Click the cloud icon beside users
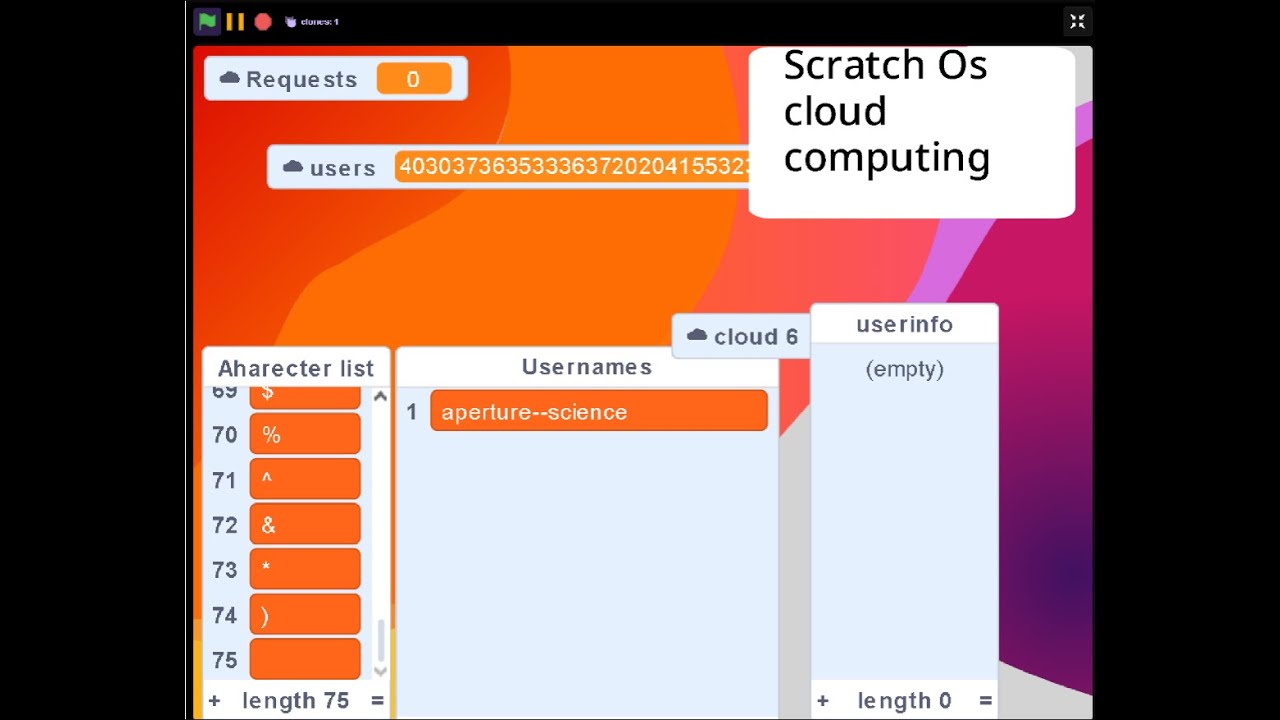Image resolution: width=1280 pixels, height=720 pixels. pyautogui.click(x=293, y=166)
